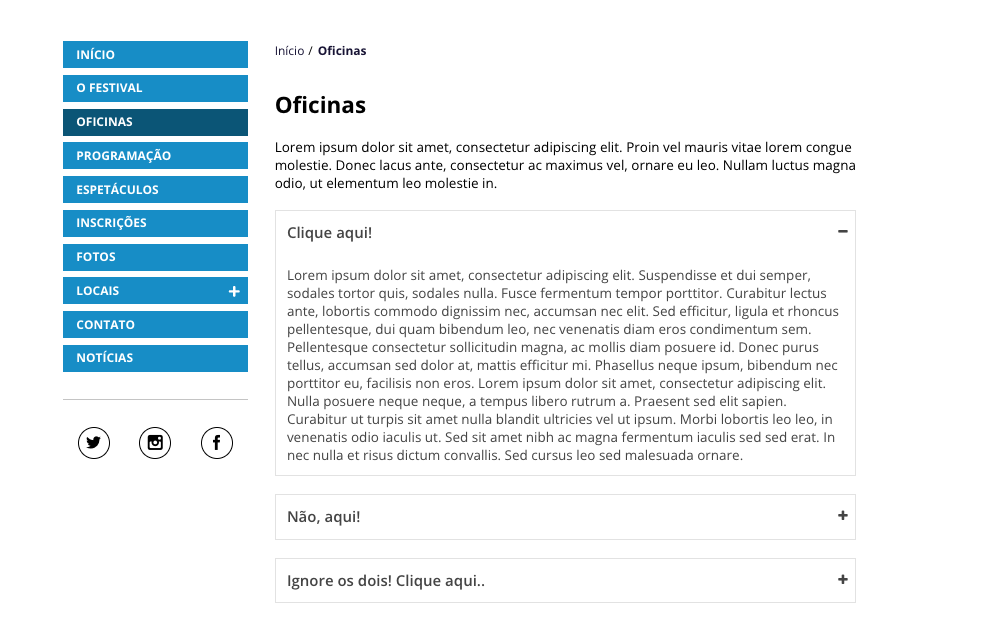Open the Programação menu item
The height and width of the screenshot is (634, 988).
[x=155, y=156]
